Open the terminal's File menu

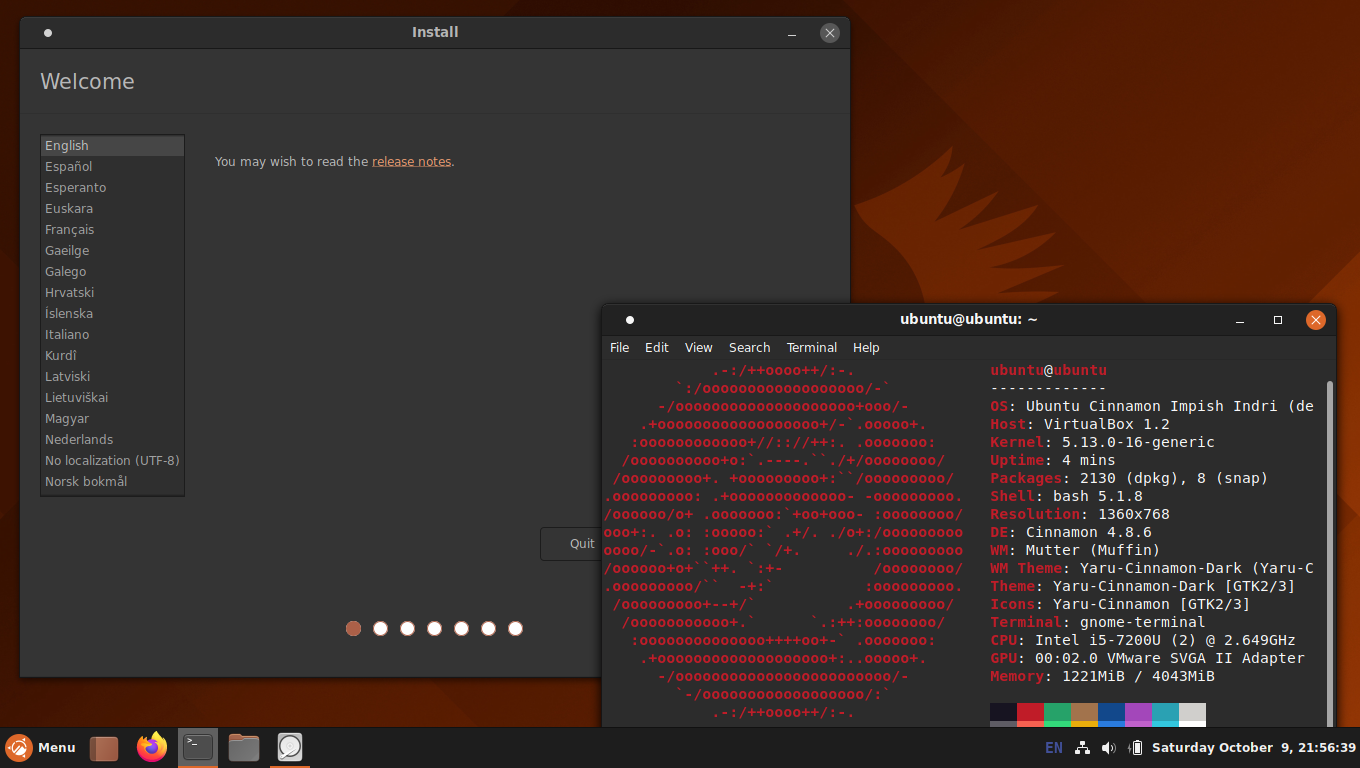click(619, 348)
